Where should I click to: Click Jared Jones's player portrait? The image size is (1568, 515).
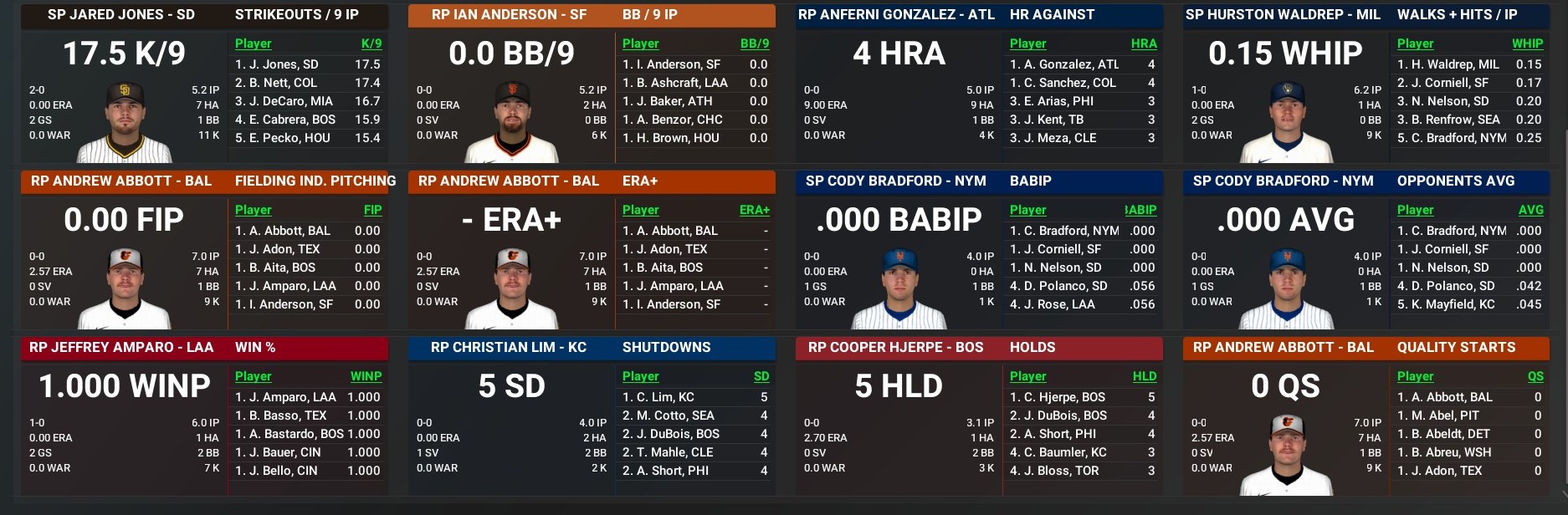(x=124, y=122)
